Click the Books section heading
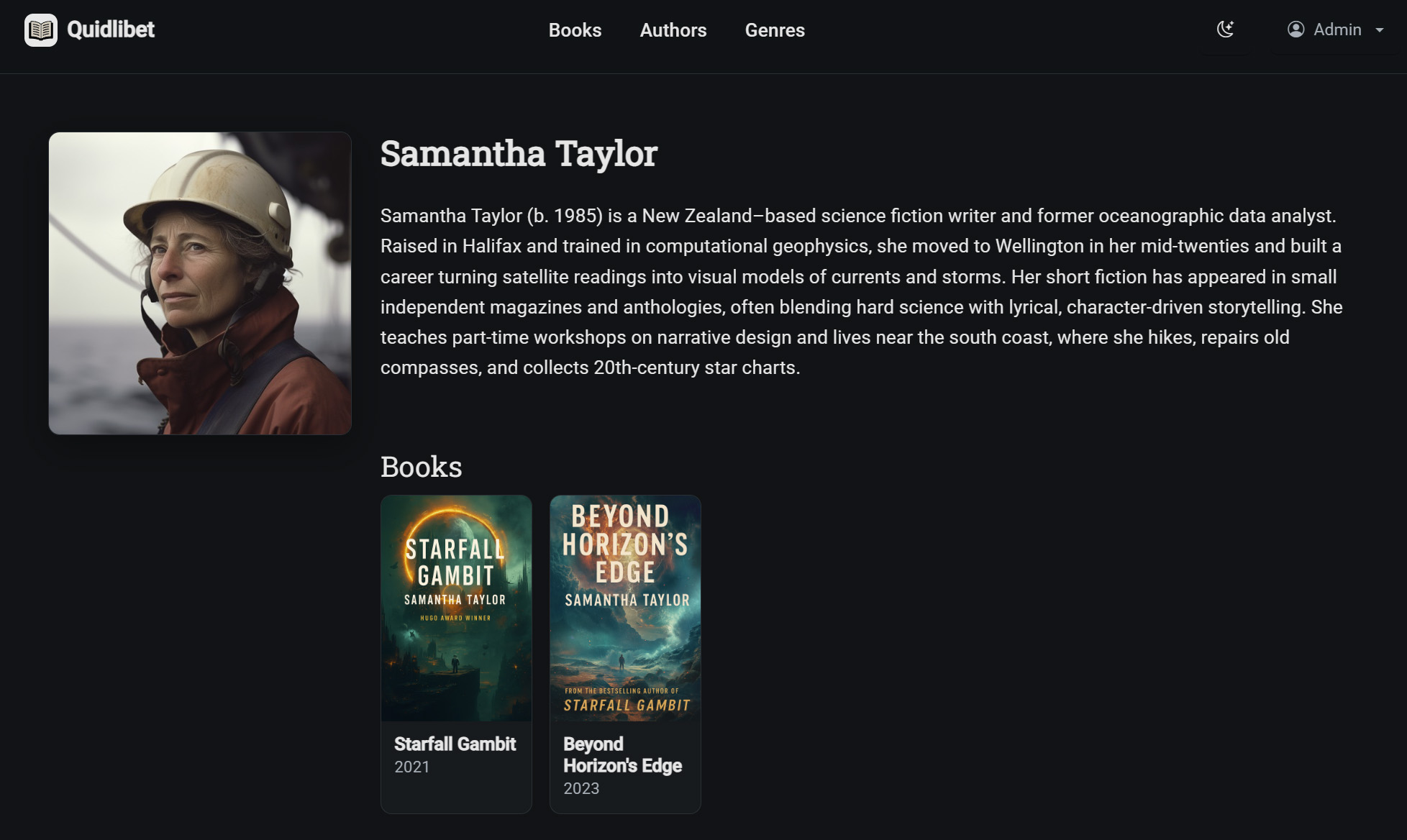 point(421,467)
